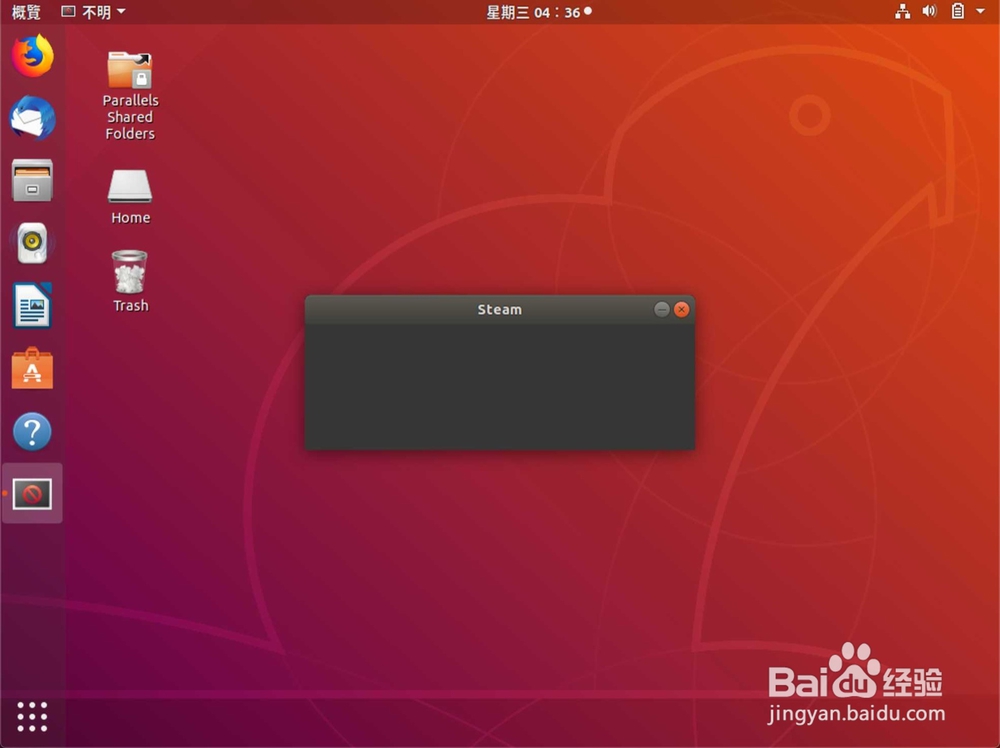Minimize the Steam window
1000x748 pixels.
click(661, 309)
